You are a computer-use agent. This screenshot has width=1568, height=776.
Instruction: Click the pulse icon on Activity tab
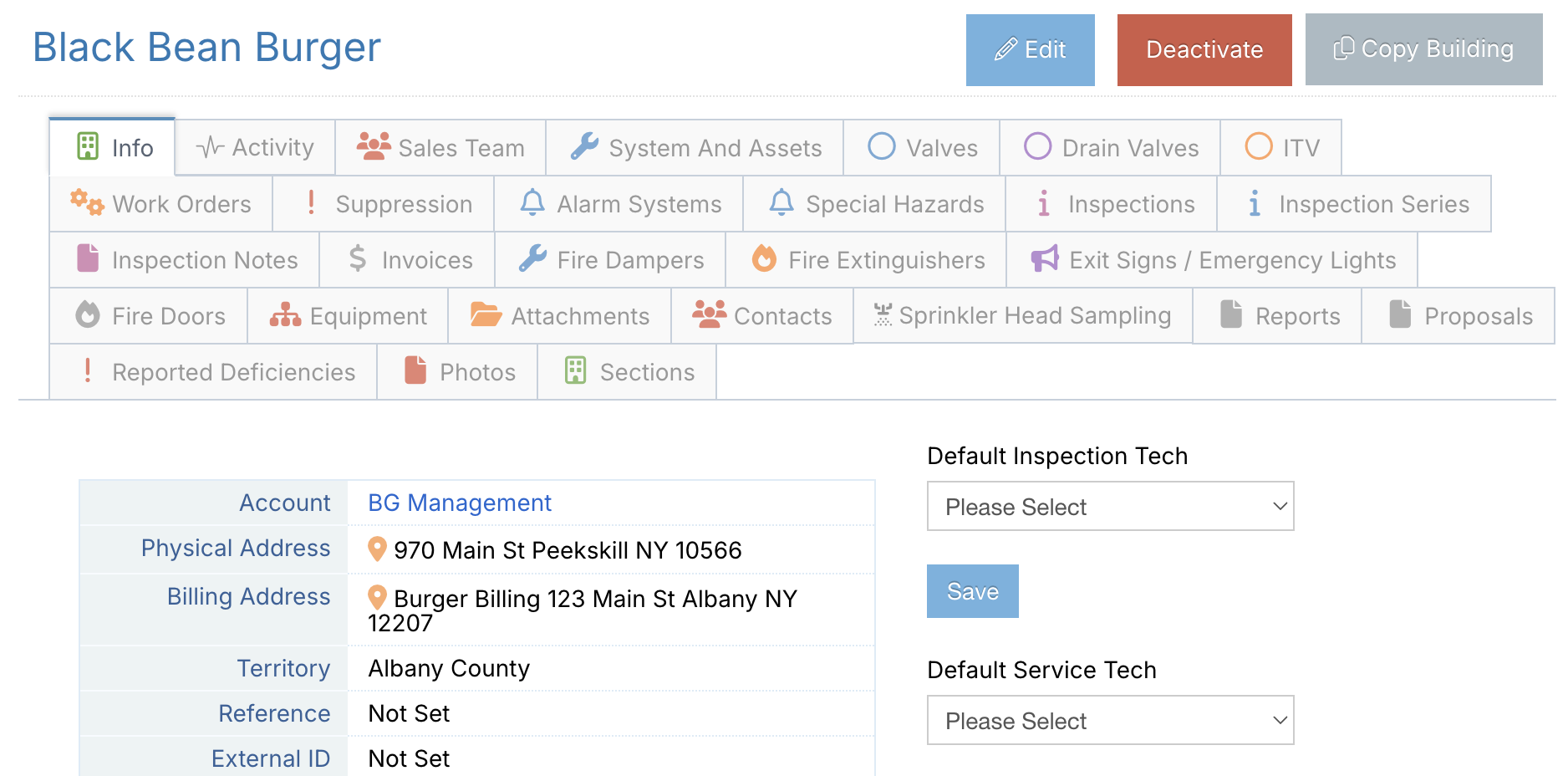[210, 147]
